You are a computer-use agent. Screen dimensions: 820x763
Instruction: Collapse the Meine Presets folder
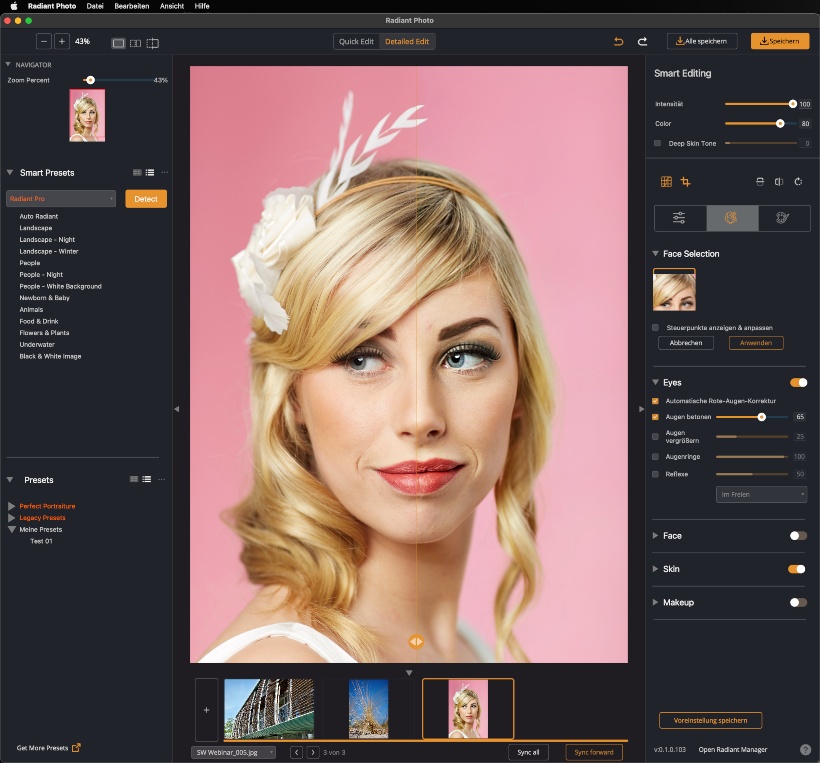11,529
